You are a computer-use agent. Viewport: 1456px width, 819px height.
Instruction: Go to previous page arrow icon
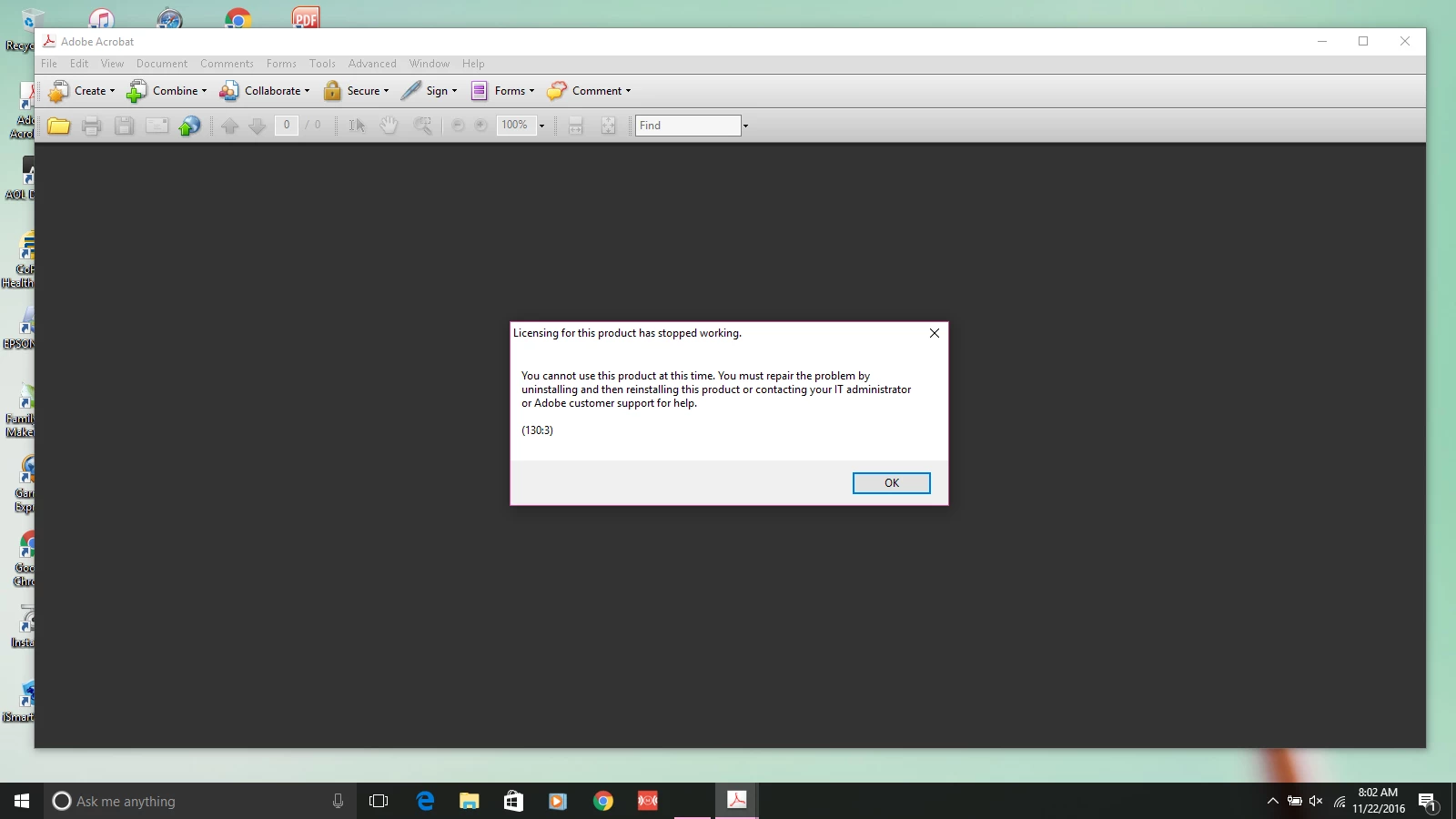point(230,126)
